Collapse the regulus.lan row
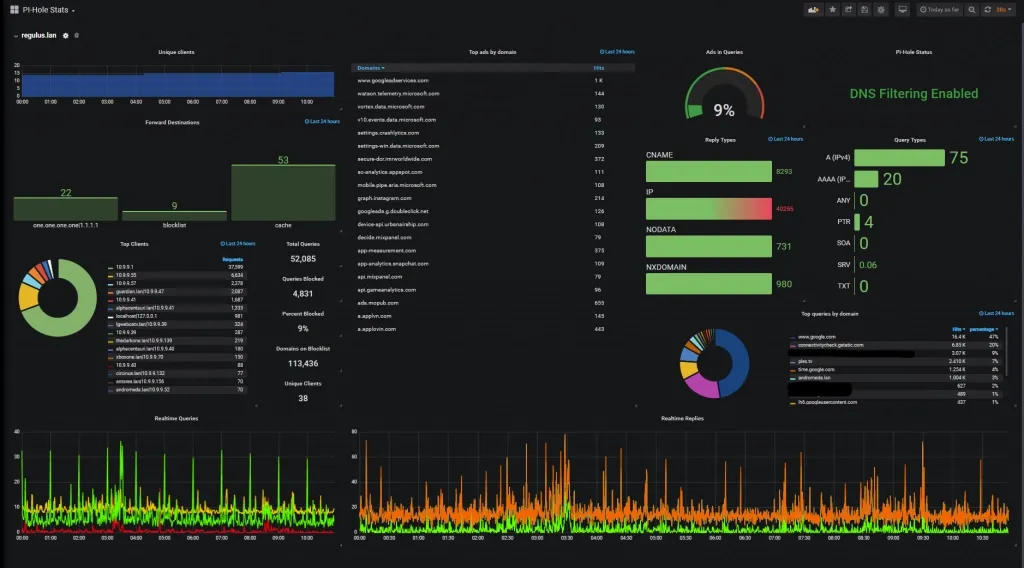 click(35, 35)
